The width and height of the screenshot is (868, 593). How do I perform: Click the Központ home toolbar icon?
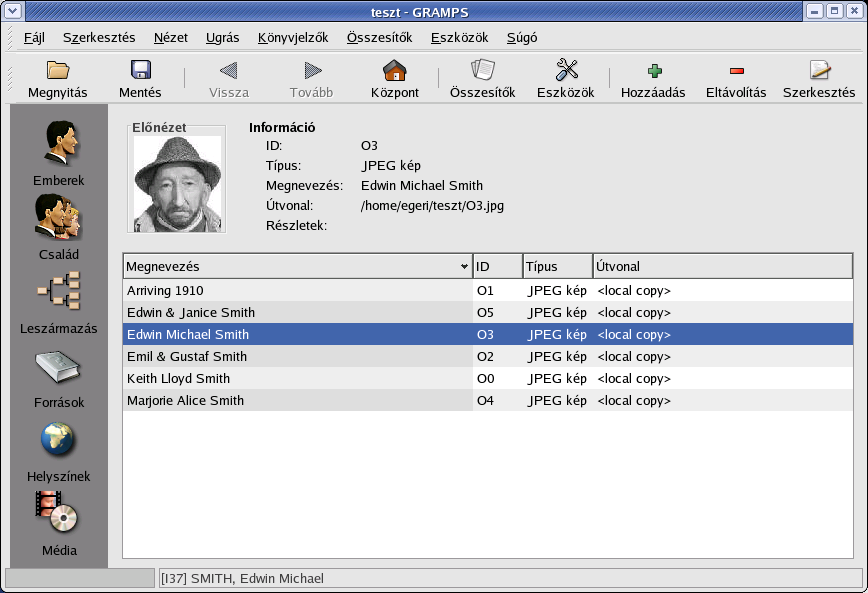[x=395, y=72]
